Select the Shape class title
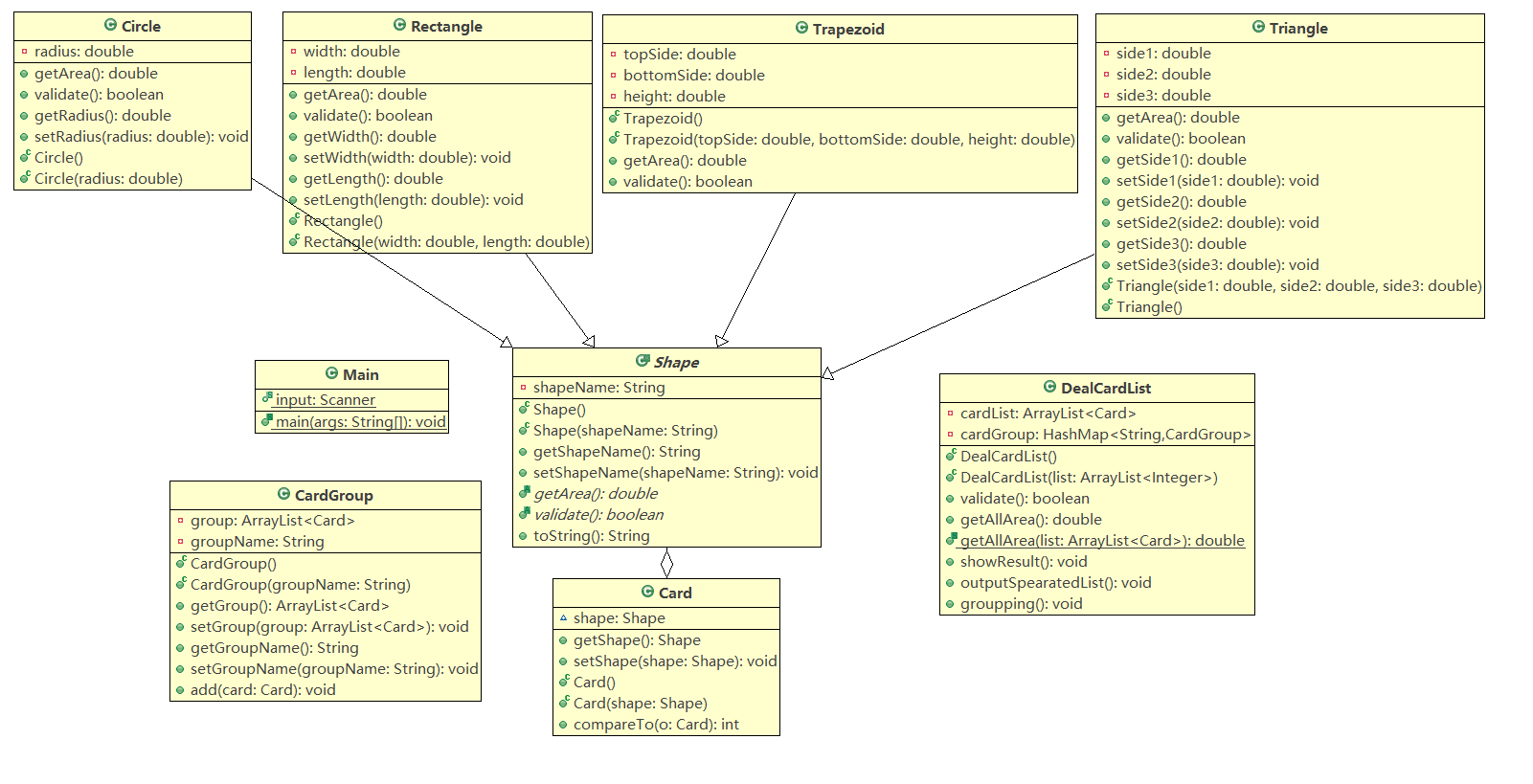The width and height of the screenshot is (1533, 784). pyautogui.click(x=676, y=362)
